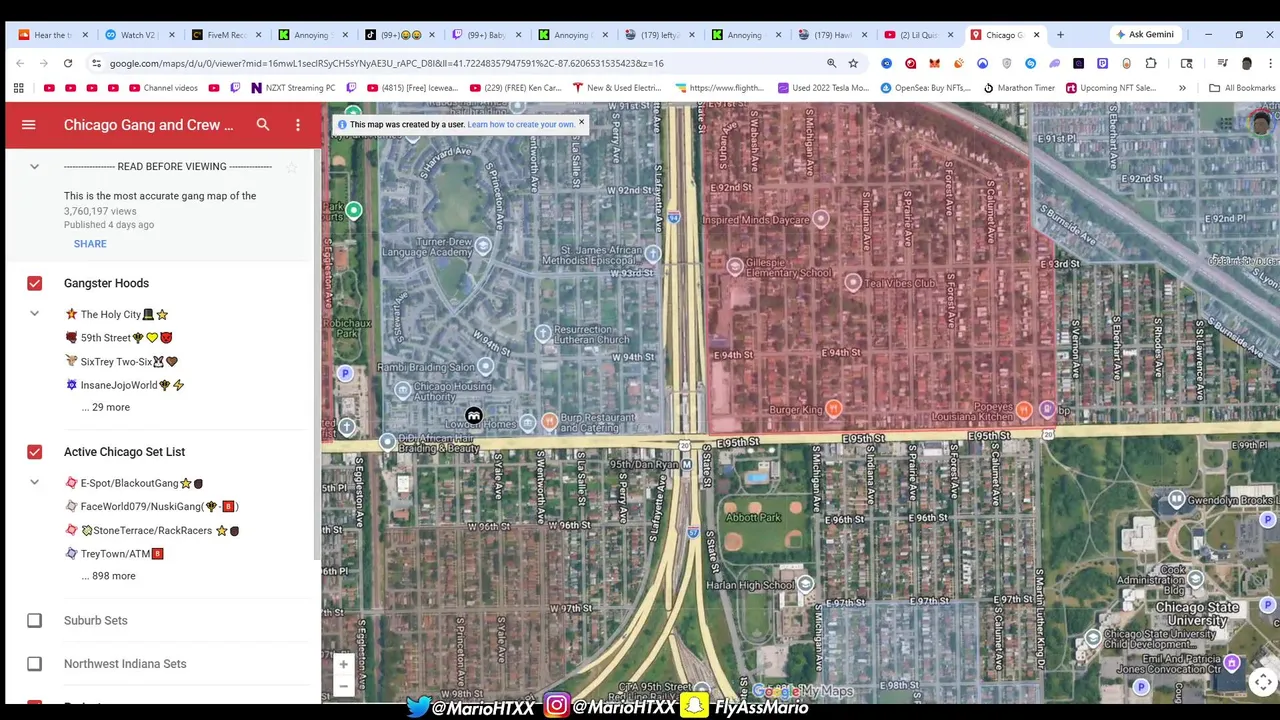The image size is (1280, 720).
Task: Open the All Bookmarks folder
Action: pos(1242,88)
